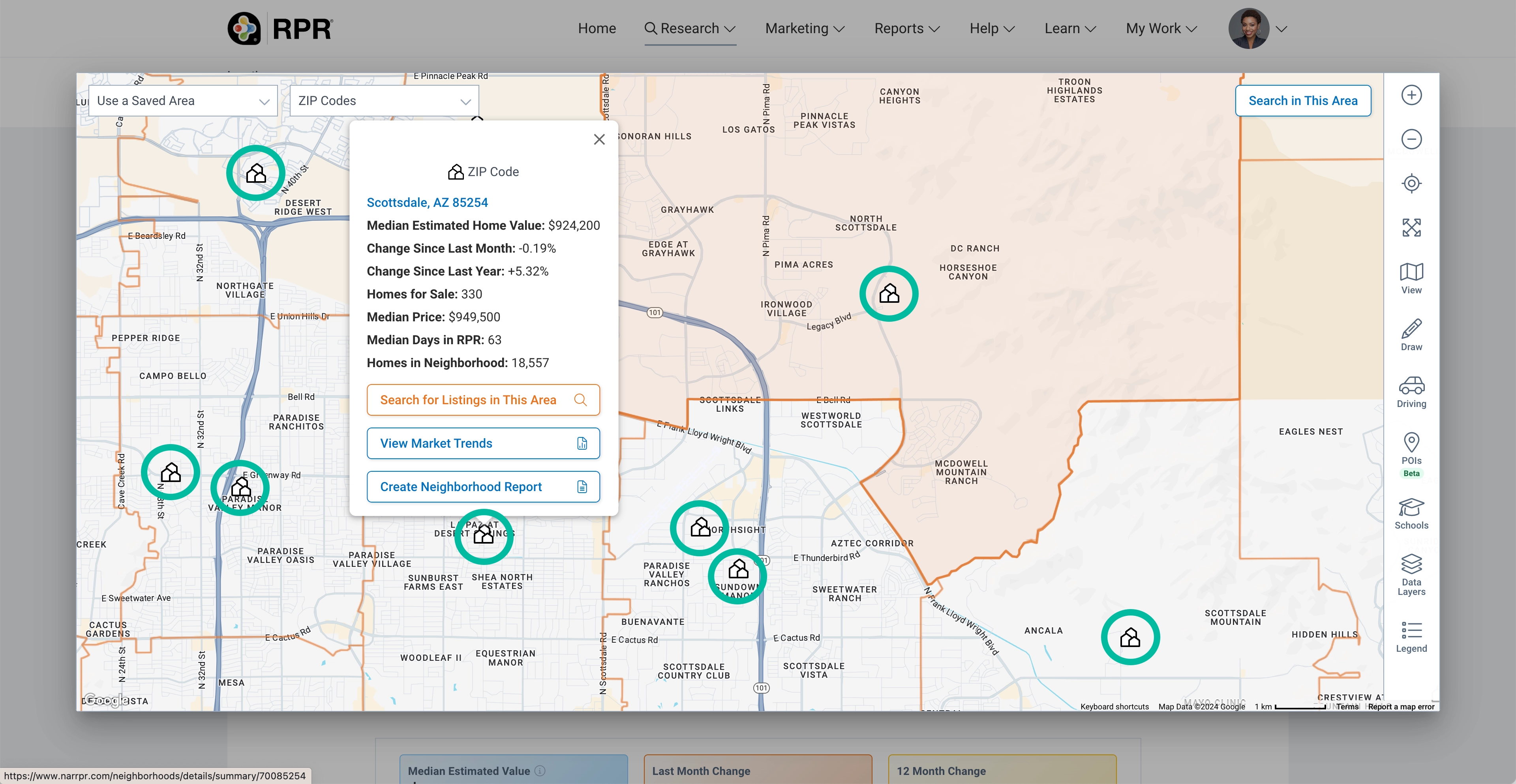Open the Research menu
This screenshot has width=1516, height=784.
[690, 28]
